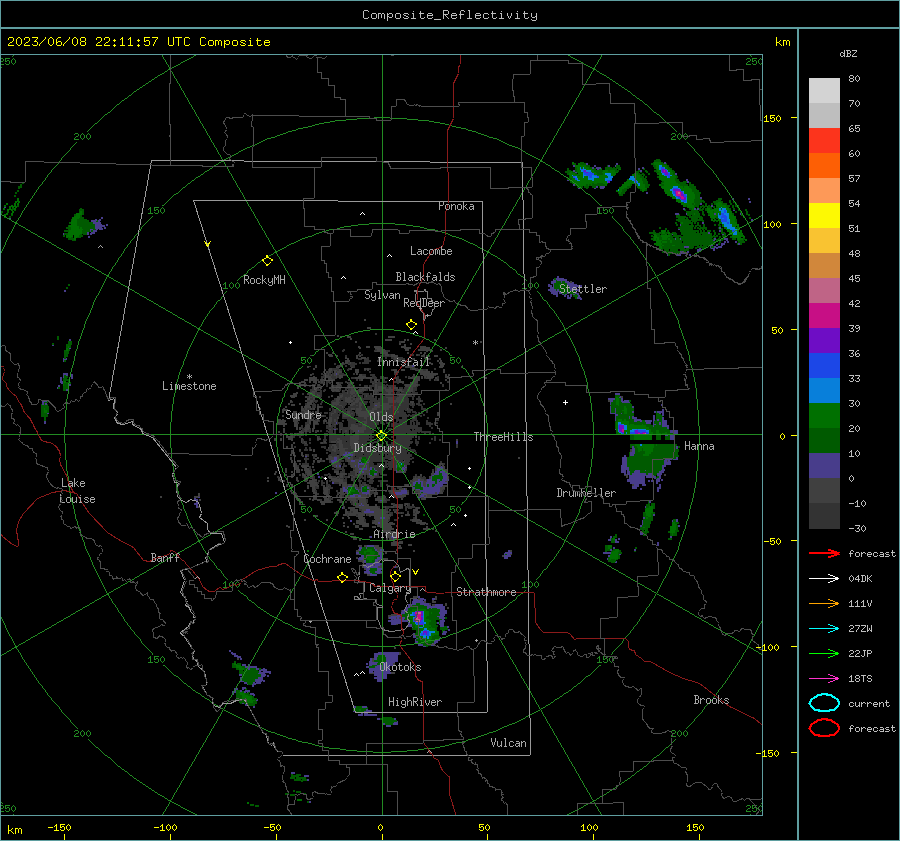Select the green 22JP arrow icon
Screen dimensions: 900x841
coord(824,653)
